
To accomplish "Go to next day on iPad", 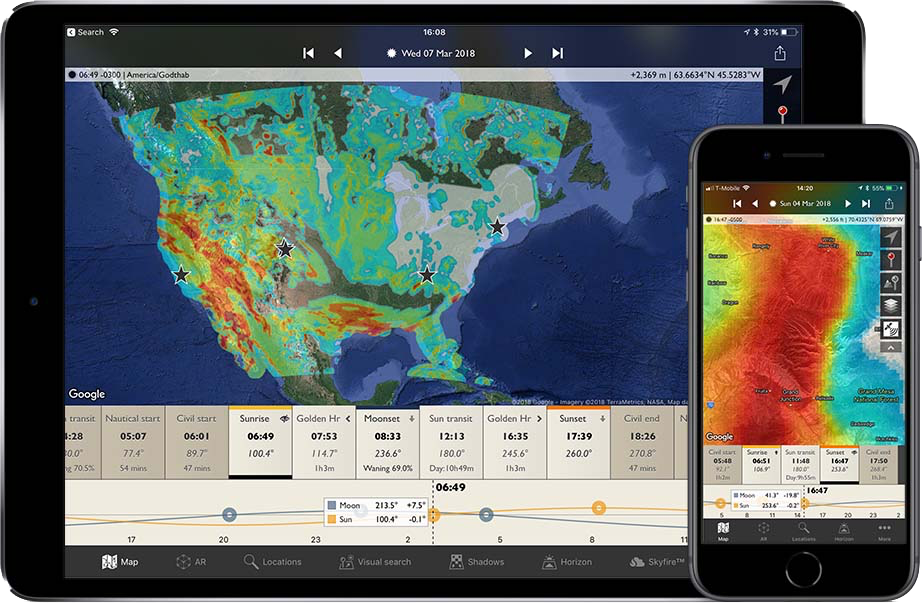I will pyautogui.click(x=527, y=53).
